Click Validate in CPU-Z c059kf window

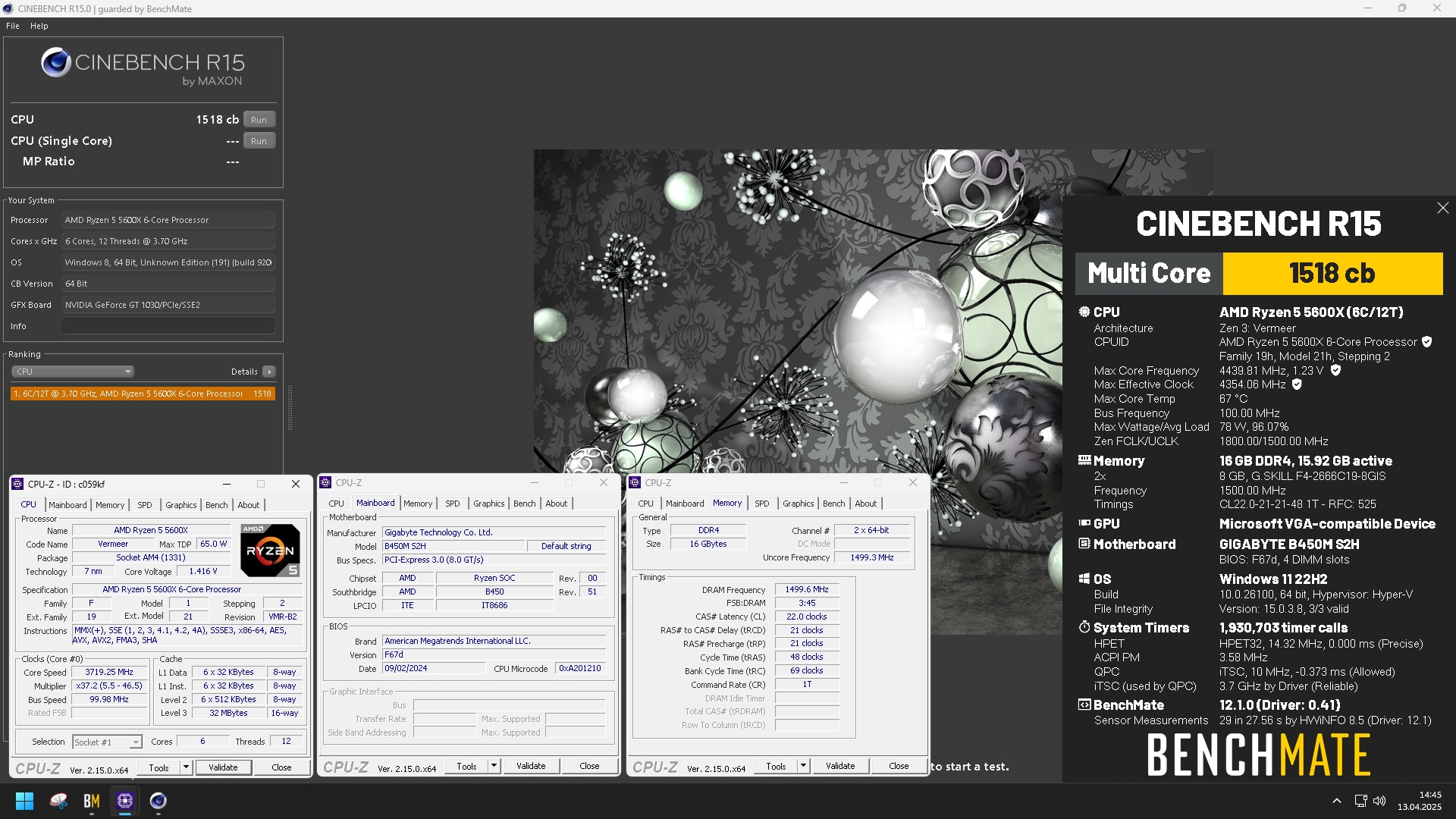pyautogui.click(x=223, y=767)
